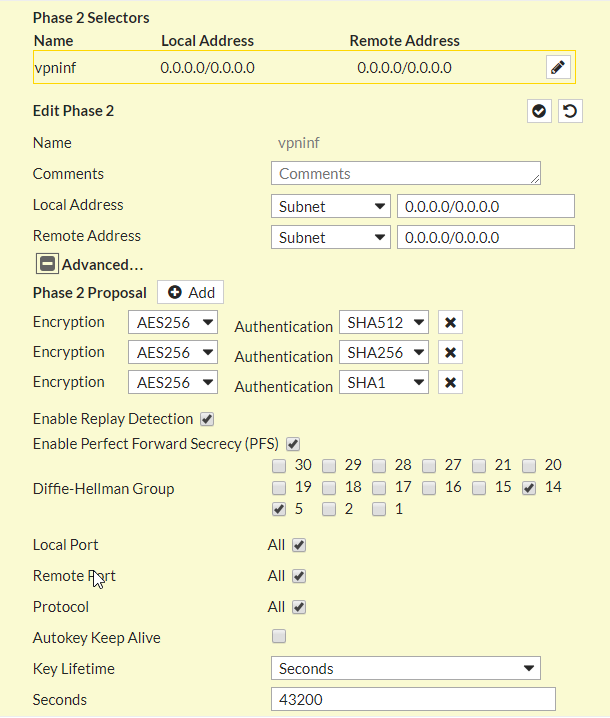Open Local Address Subnet dropdown
The height and width of the screenshot is (718, 610).
[331, 207]
